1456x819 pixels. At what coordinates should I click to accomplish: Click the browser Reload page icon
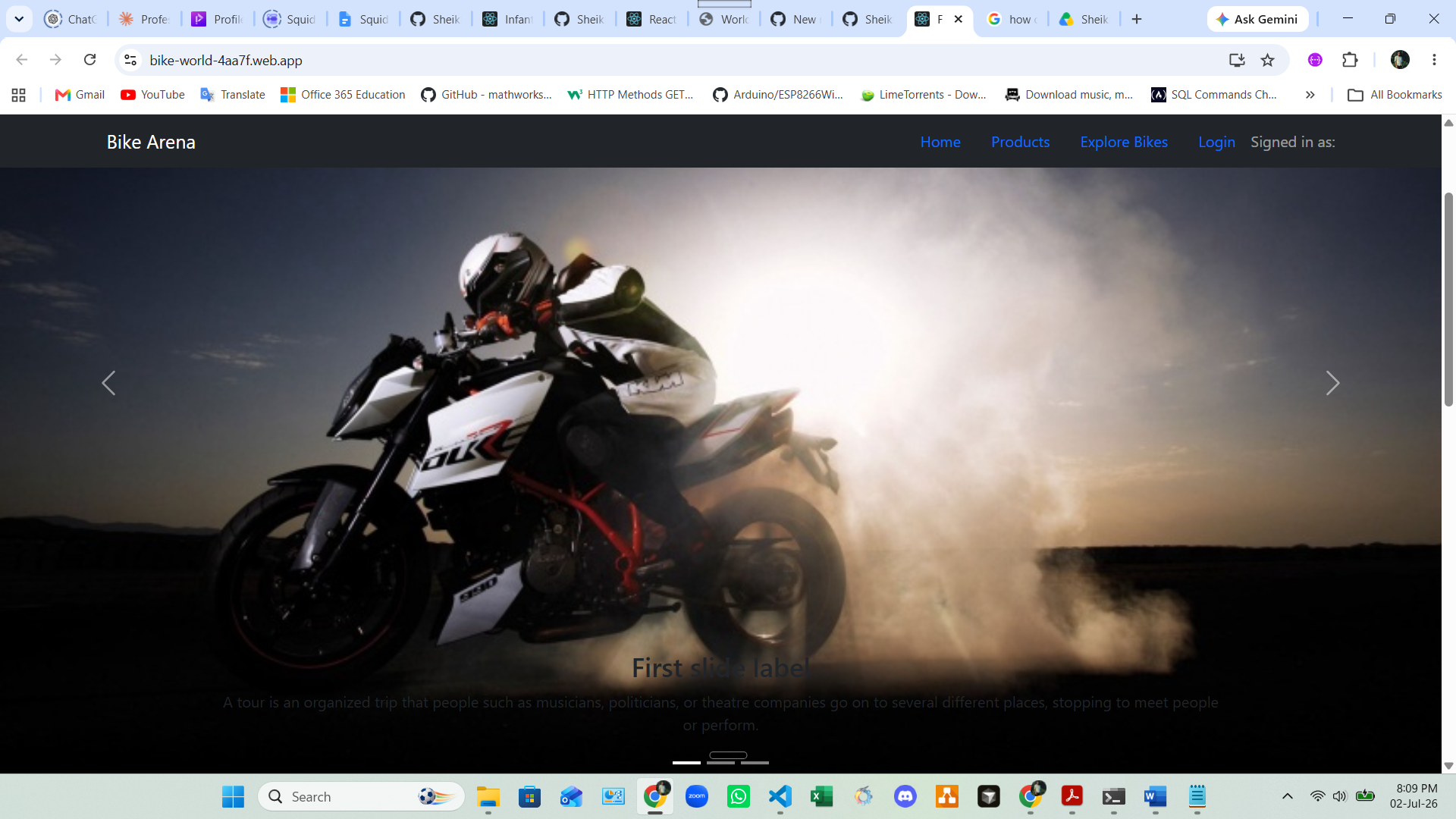89,60
